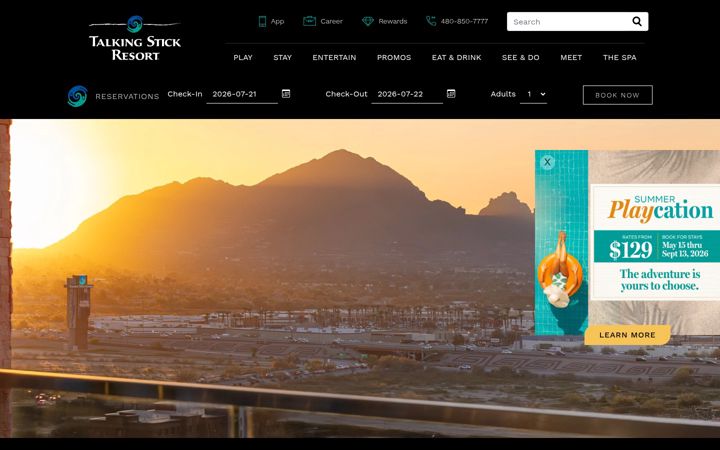Open the STAY menu
Screen dimensions: 720x450
click(282, 57)
